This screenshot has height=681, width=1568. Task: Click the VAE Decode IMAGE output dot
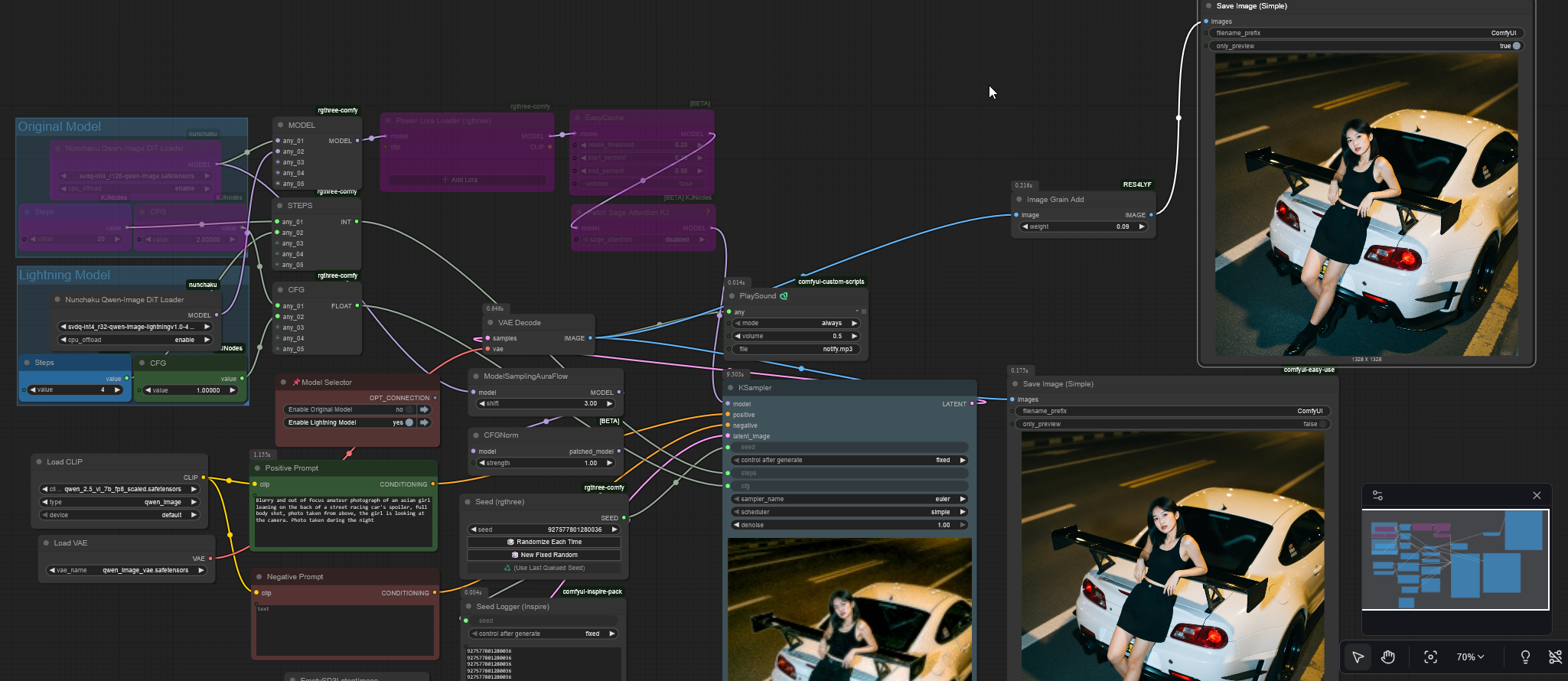tap(590, 338)
